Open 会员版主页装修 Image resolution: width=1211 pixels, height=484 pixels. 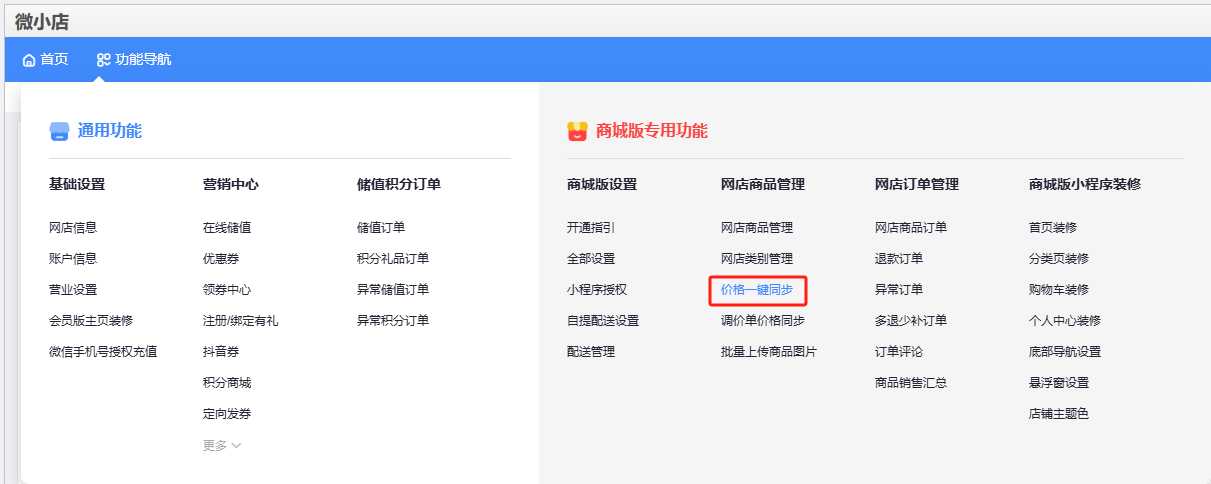[x=91, y=321]
